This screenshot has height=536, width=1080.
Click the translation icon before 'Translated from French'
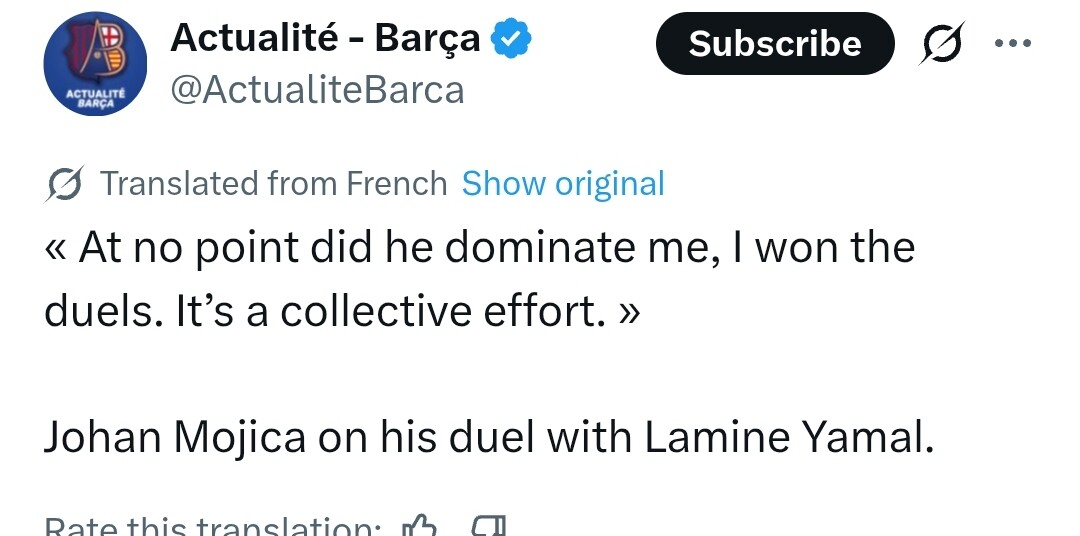point(66,184)
